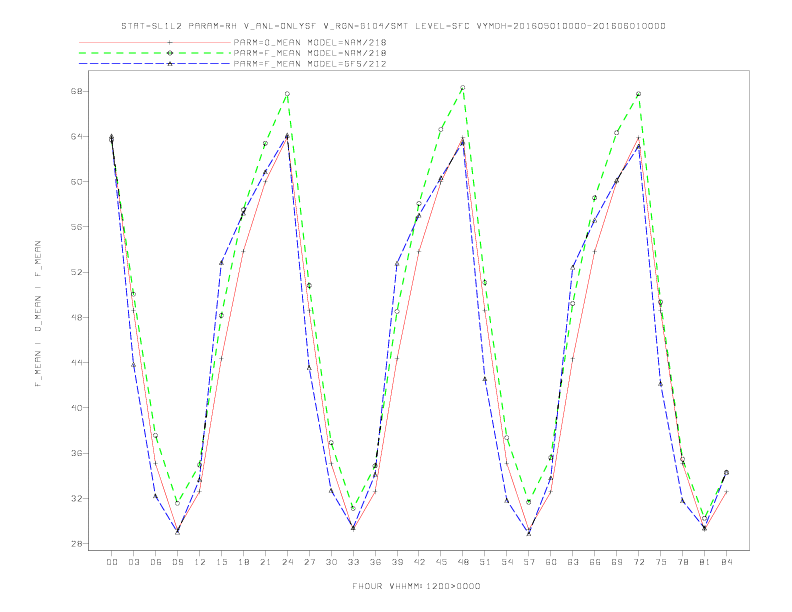Click x-axis forecast hour label 81

coord(705,562)
